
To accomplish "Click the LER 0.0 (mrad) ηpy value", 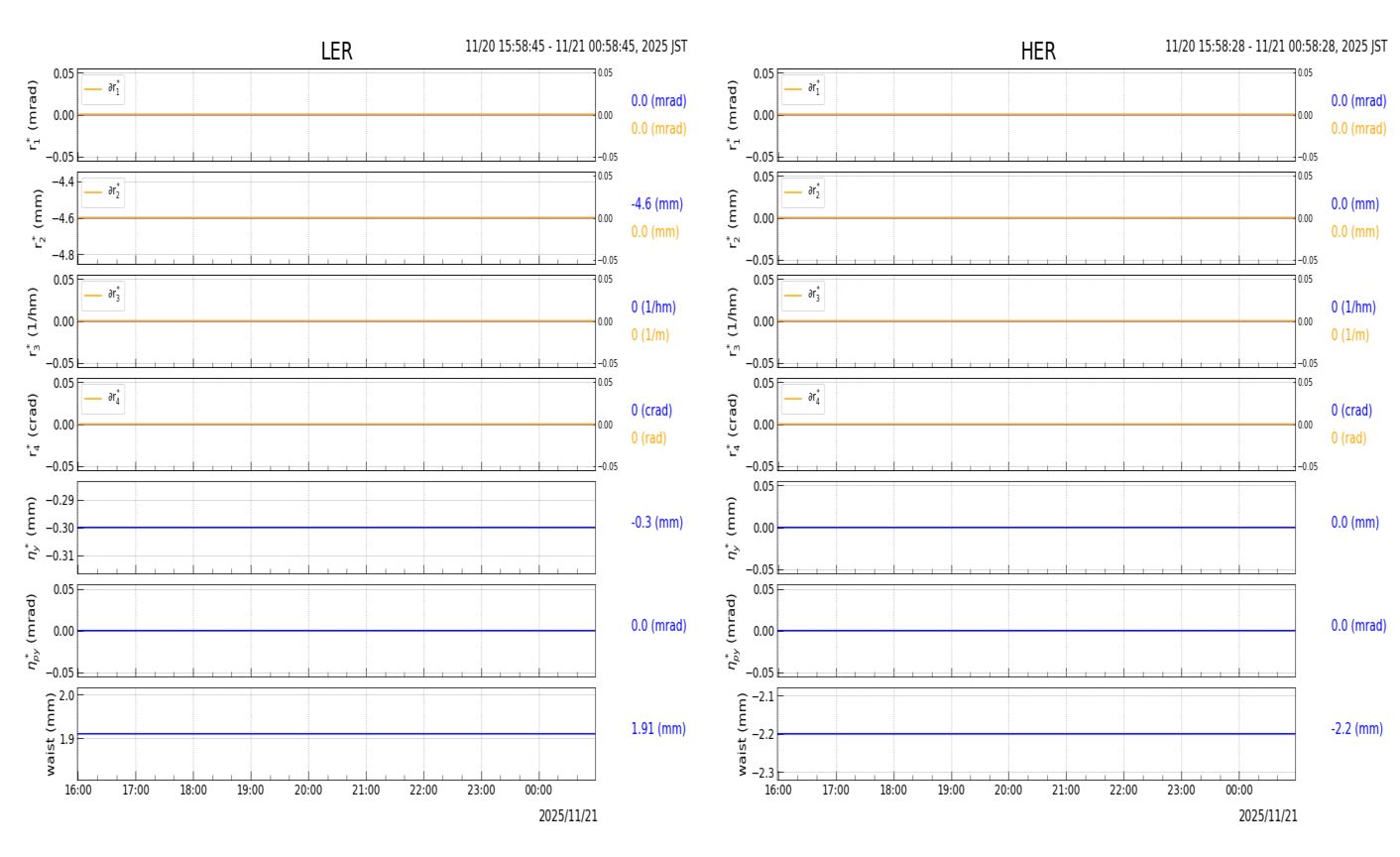I will [x=658, y=626].
